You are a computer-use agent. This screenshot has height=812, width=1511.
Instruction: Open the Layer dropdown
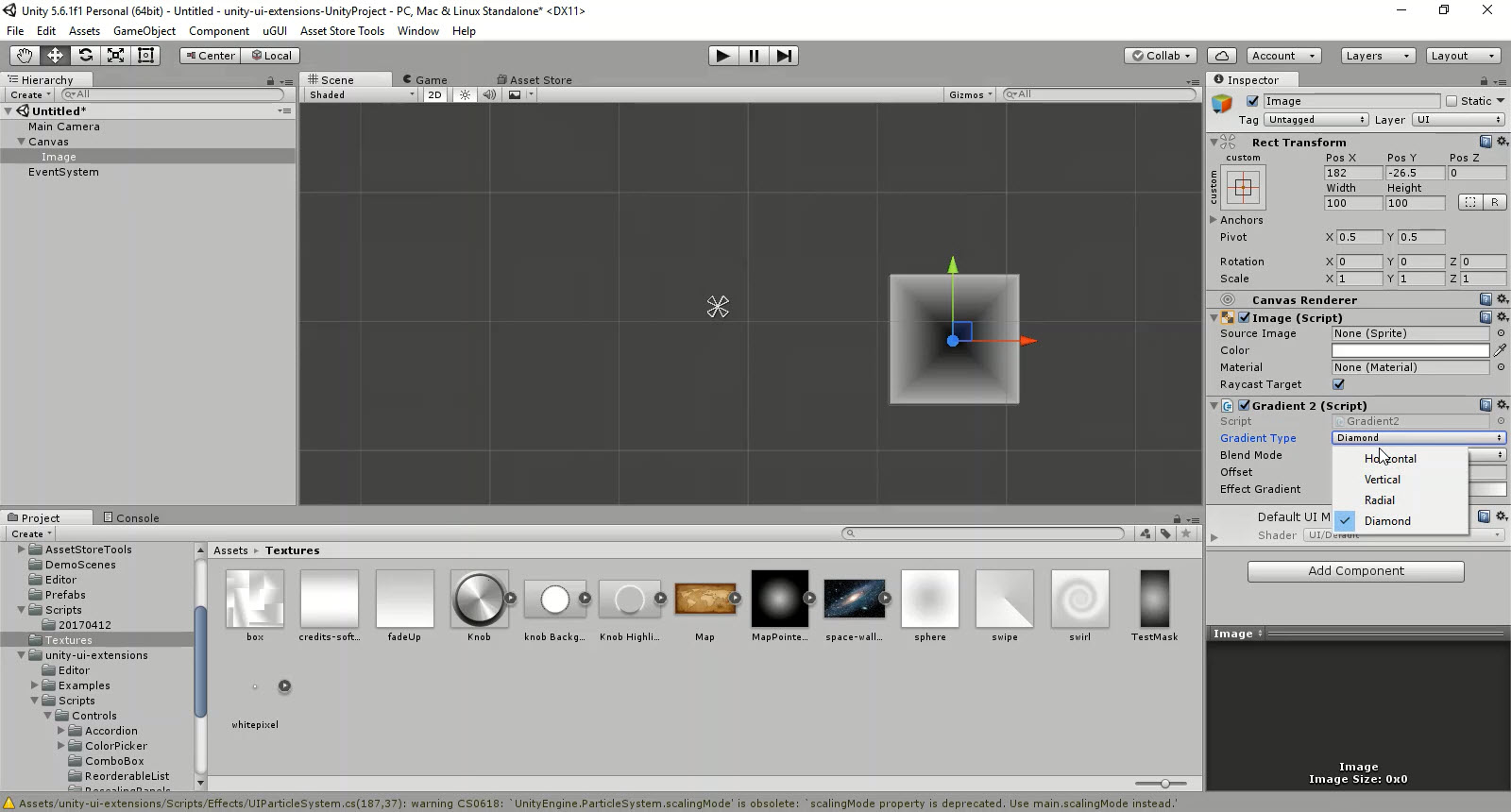(x=1458, y=120)
